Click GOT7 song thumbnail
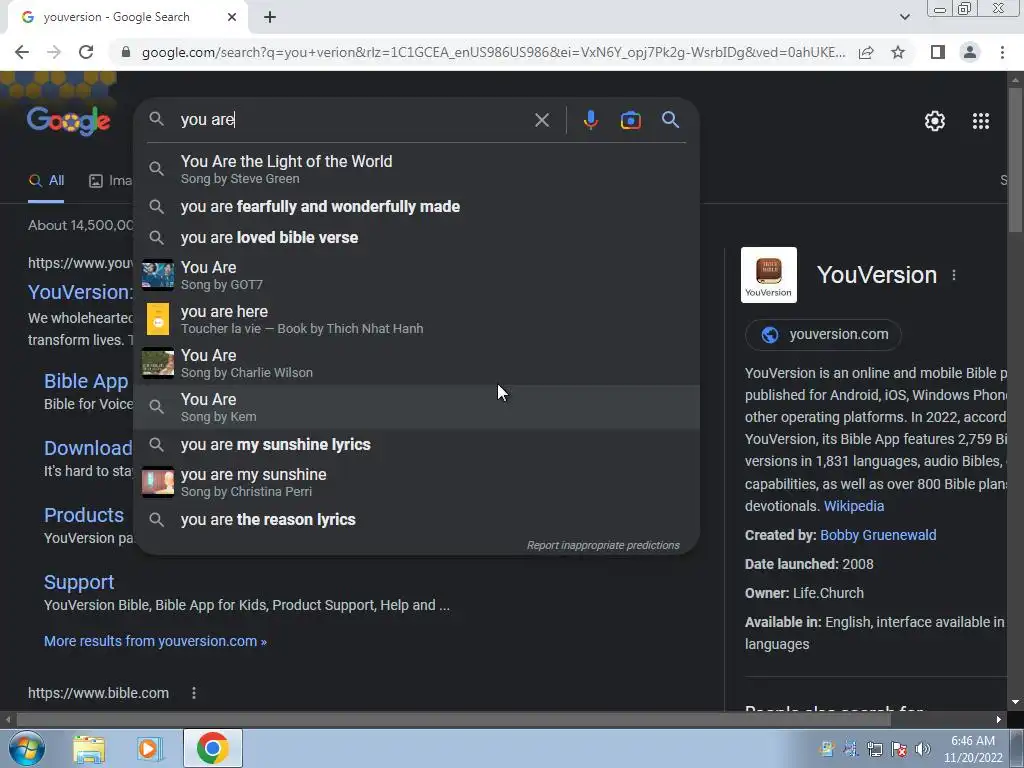 click(158, 275)
